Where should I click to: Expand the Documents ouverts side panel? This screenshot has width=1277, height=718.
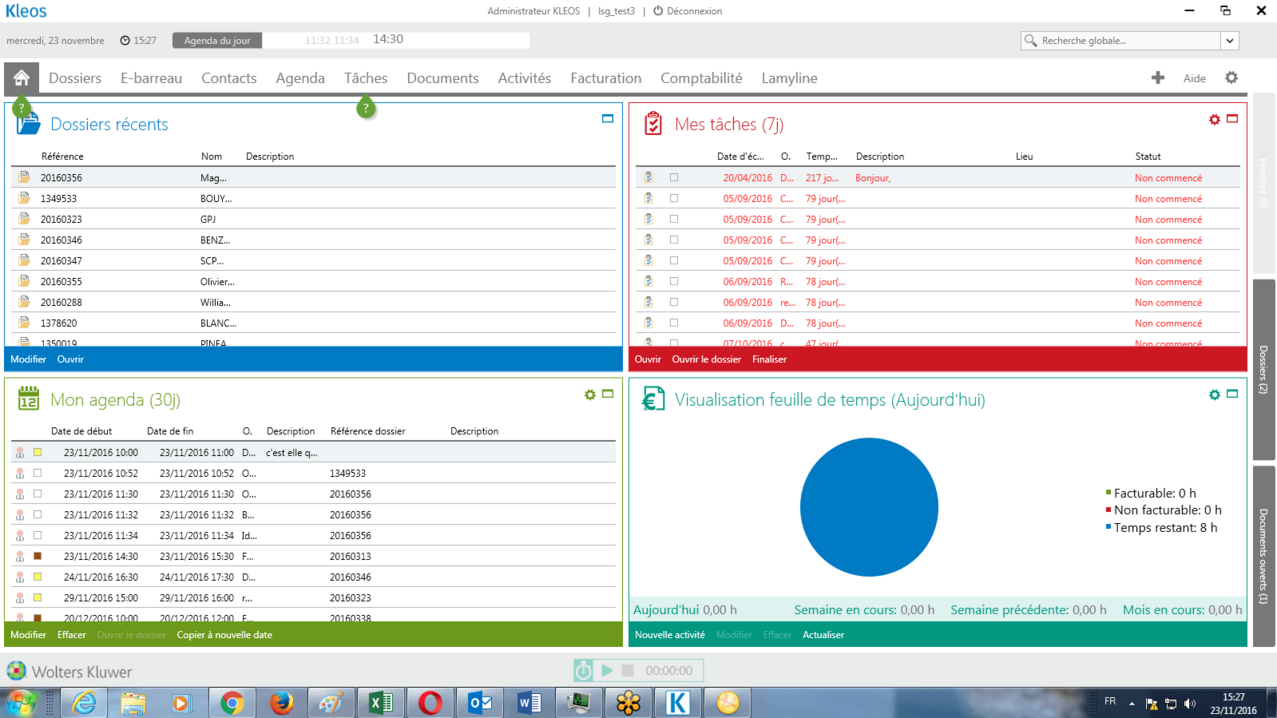tap(1264, 556)
